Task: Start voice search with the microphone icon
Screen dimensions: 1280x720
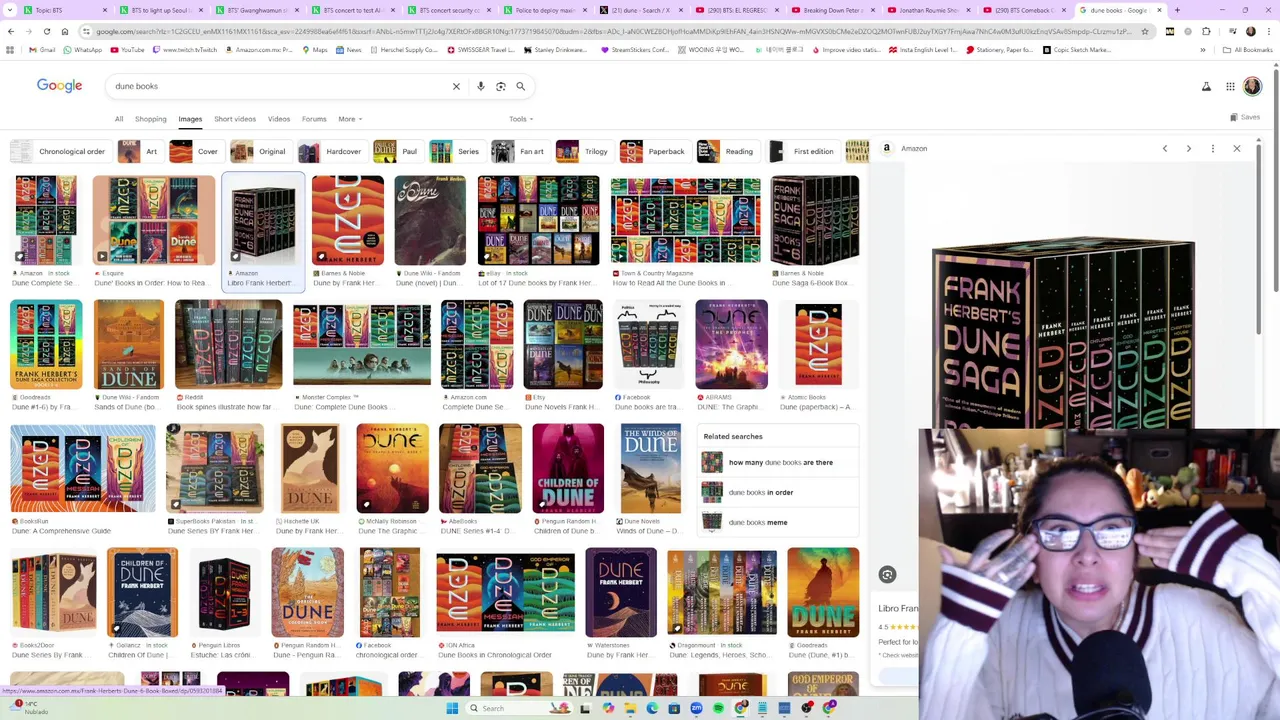Action: [481, 86]
